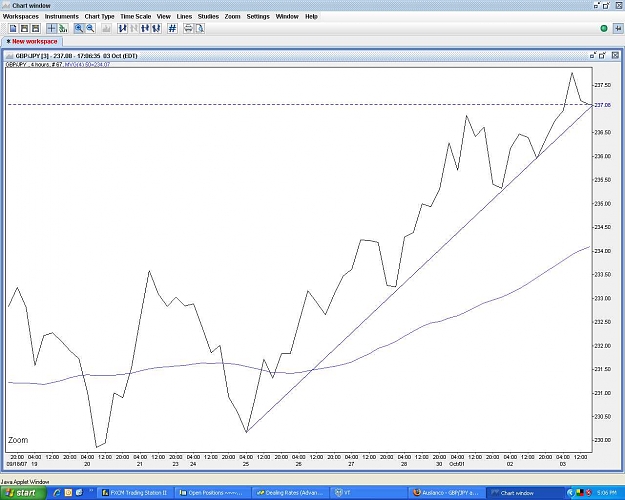Viewport: 625px width, 500px height.
Task: Click the greyed bar-arrows icon
Action: tap(134, 28)
